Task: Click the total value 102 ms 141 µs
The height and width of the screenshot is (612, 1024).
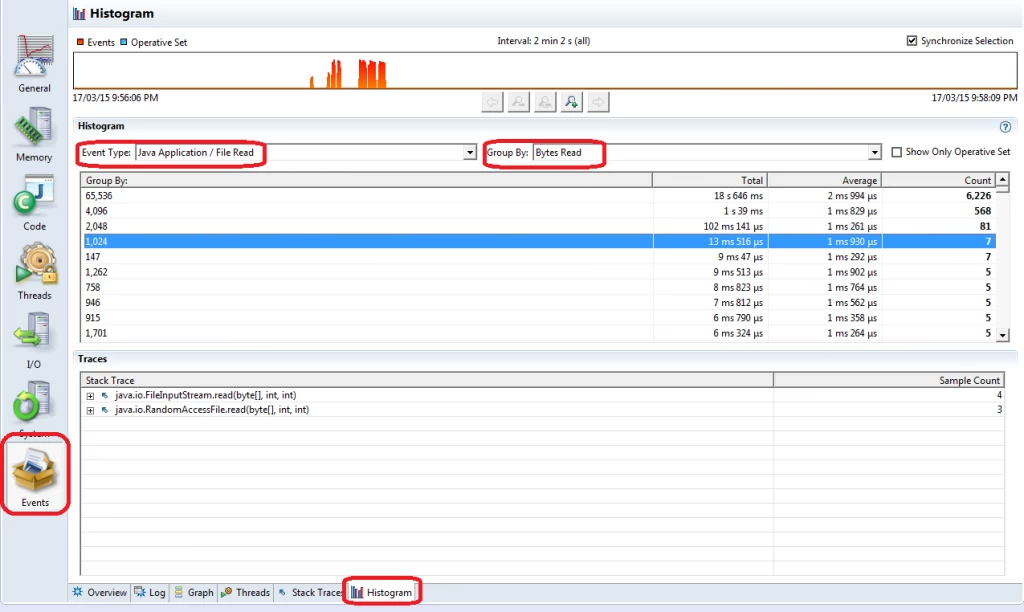Action: pyautogui.click(x=733, y=227)
